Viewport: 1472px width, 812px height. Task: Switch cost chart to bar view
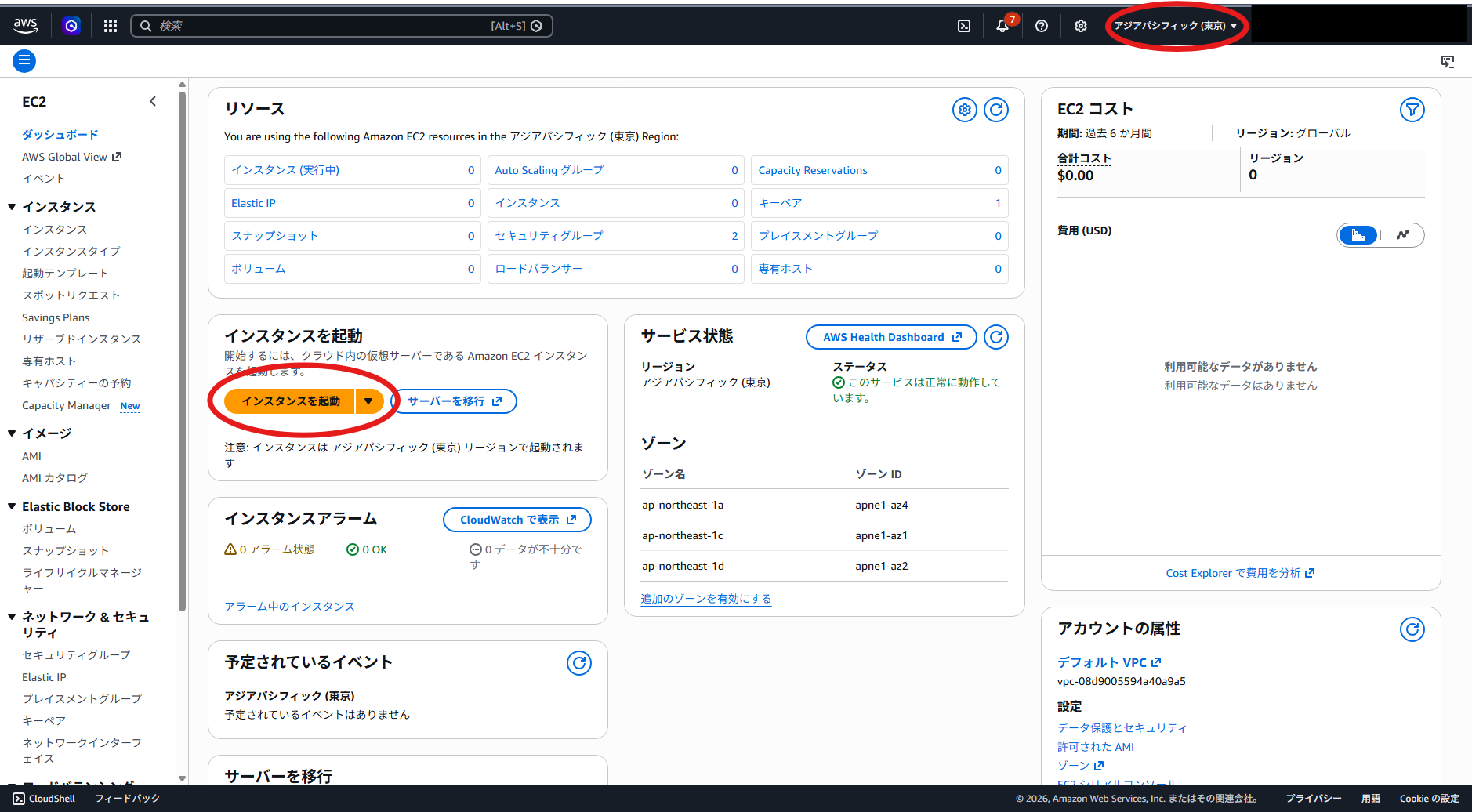(1358, 235)
